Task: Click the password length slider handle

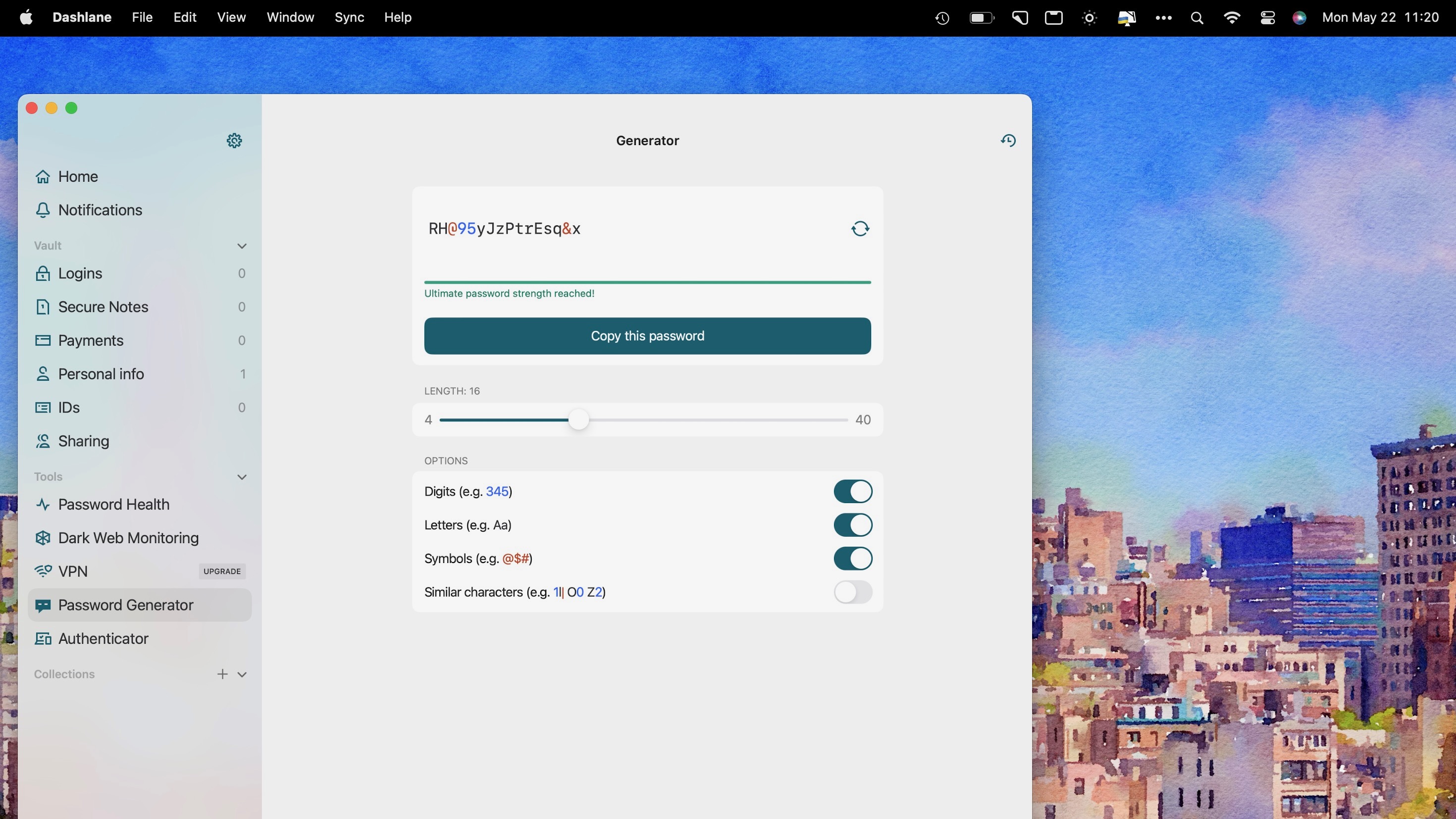Action: coord(578,420)
